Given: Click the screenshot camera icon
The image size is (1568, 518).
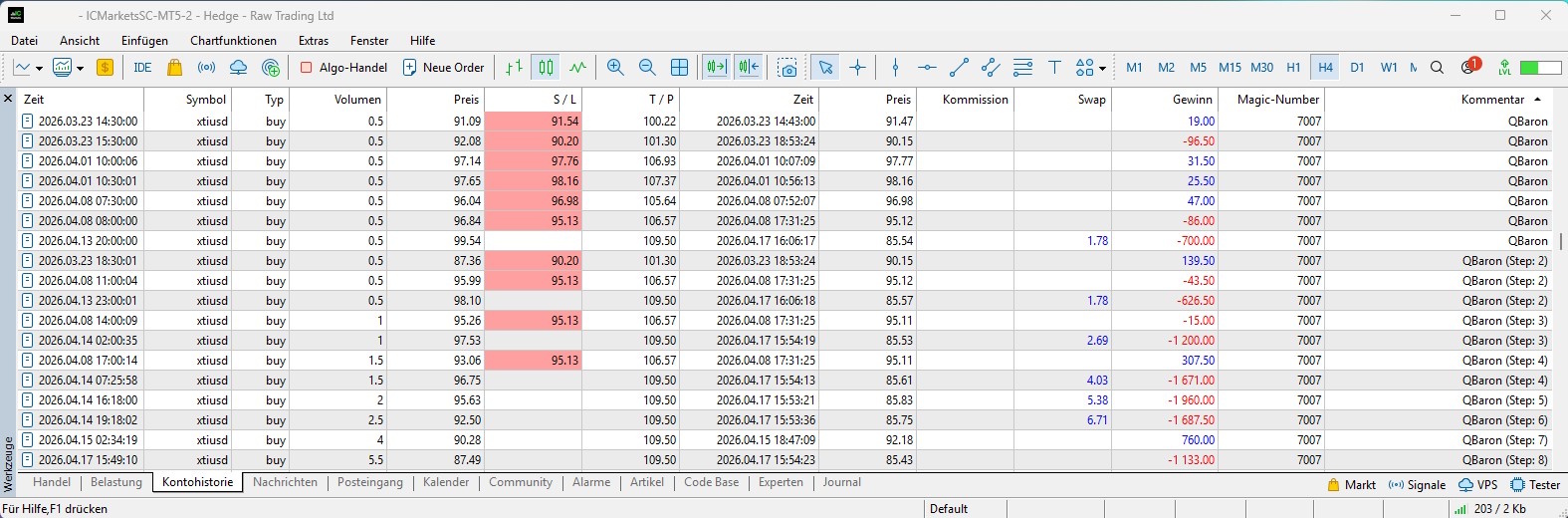Looking at the screenshot, I should [x=787, y=68].
